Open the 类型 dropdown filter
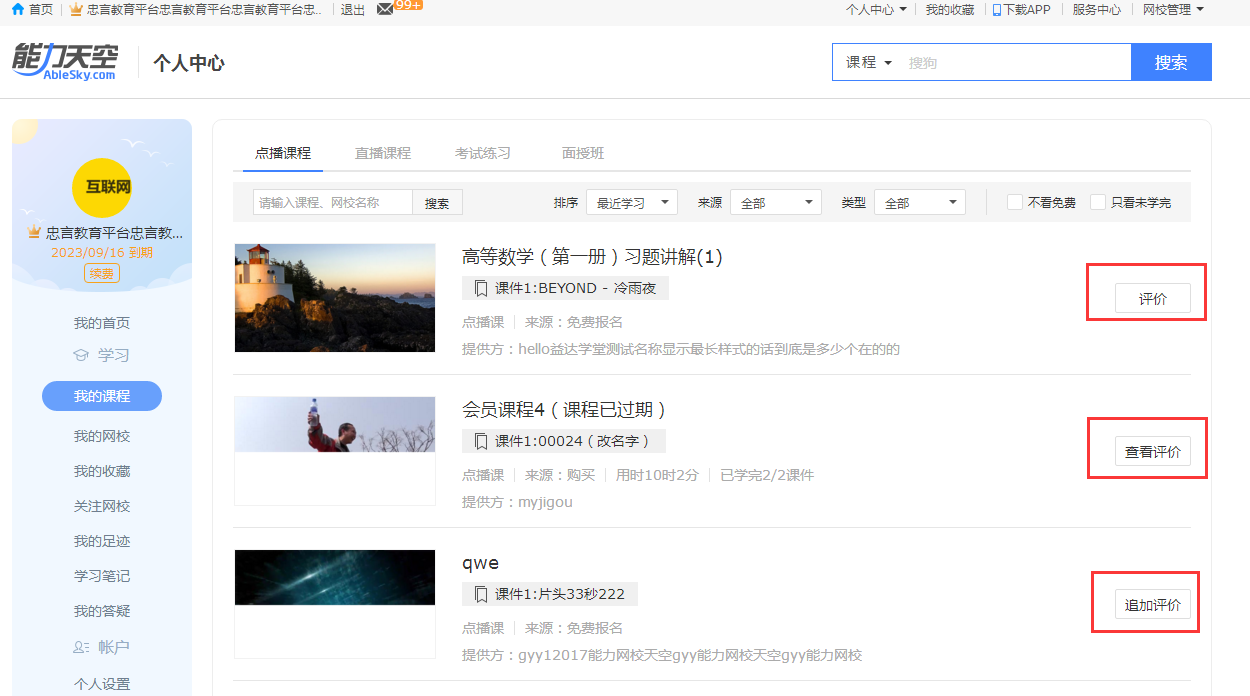This screenshot has height=696, width=1250. tap(920, 202)
